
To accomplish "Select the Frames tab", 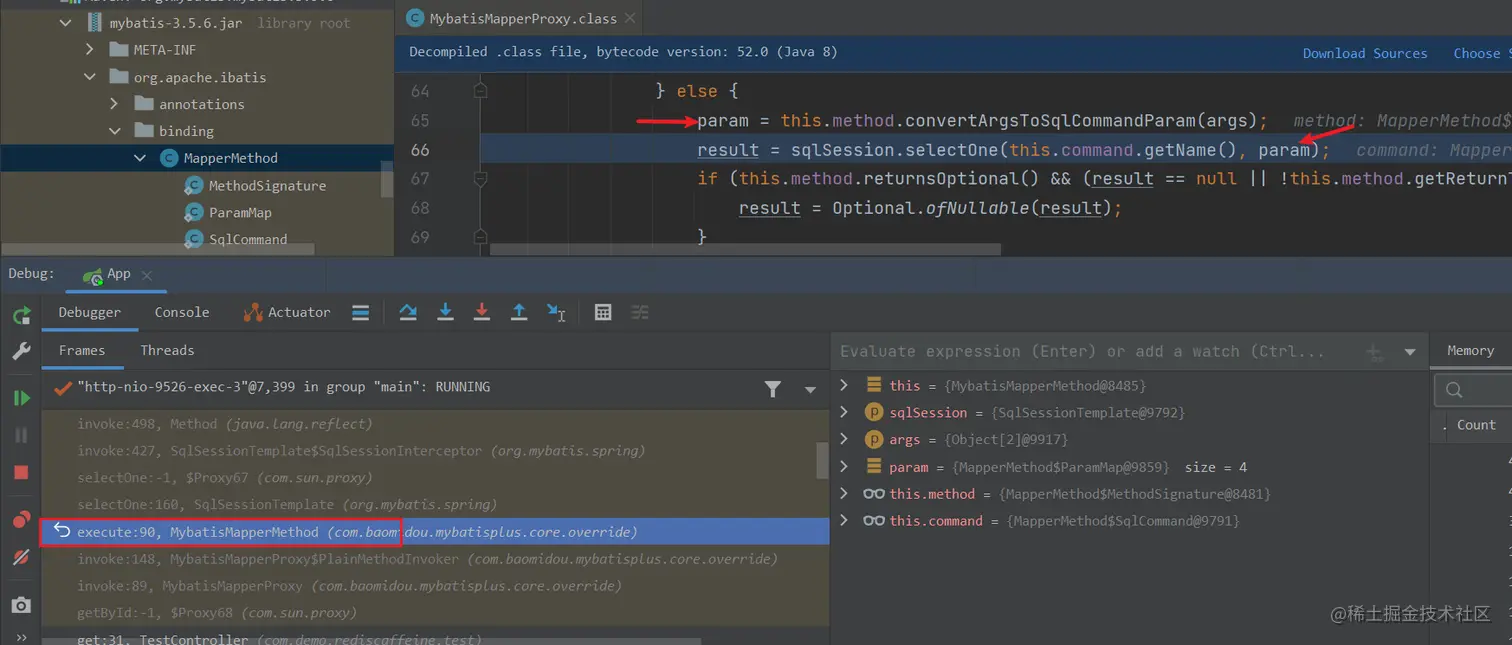I will [x=82, y=350].
